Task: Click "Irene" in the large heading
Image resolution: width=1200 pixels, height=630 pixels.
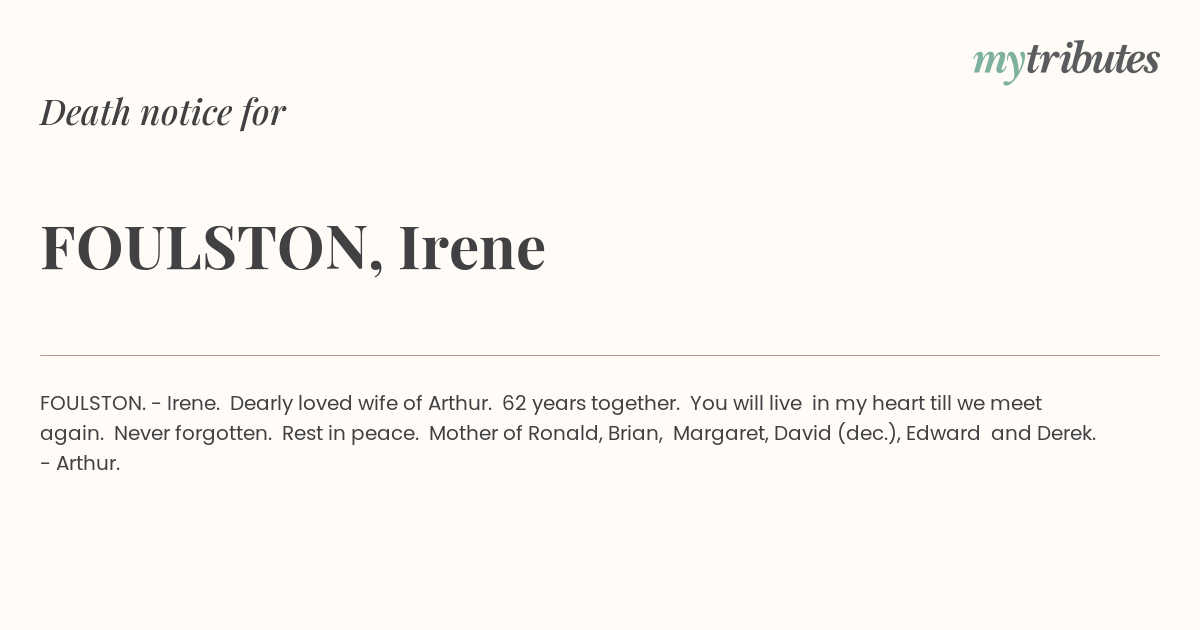Action: tap(472, 247)
